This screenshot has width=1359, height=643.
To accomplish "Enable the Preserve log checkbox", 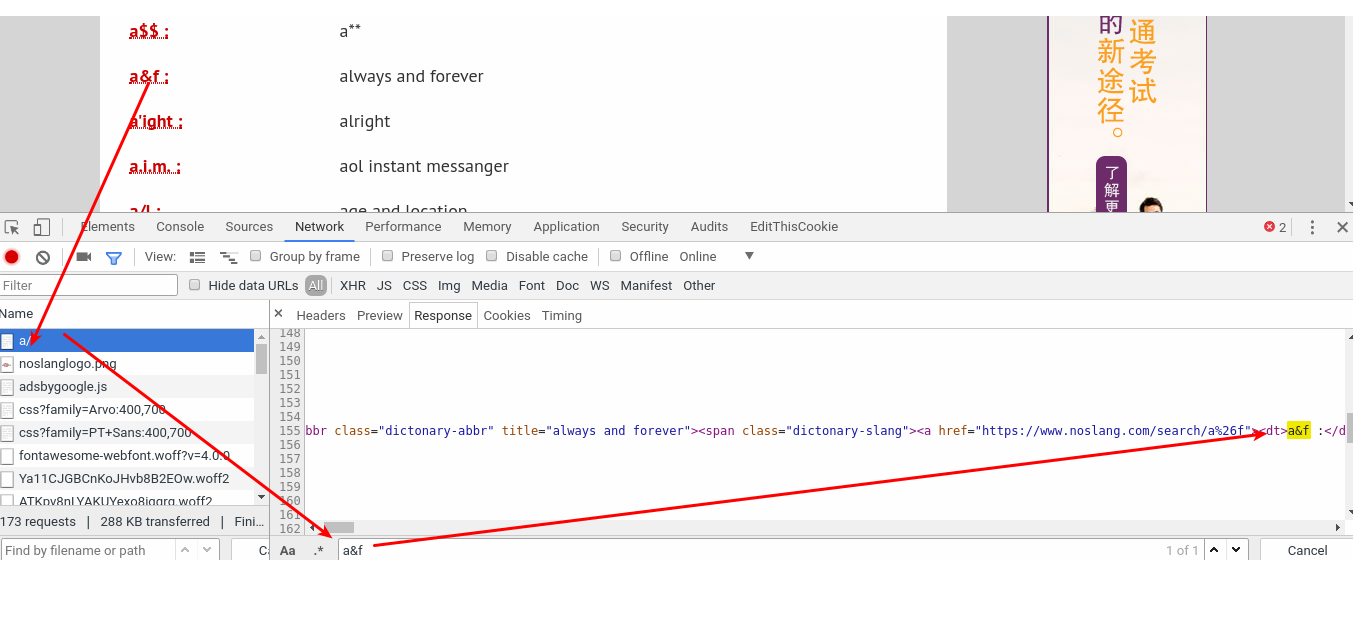I will 388,256.
